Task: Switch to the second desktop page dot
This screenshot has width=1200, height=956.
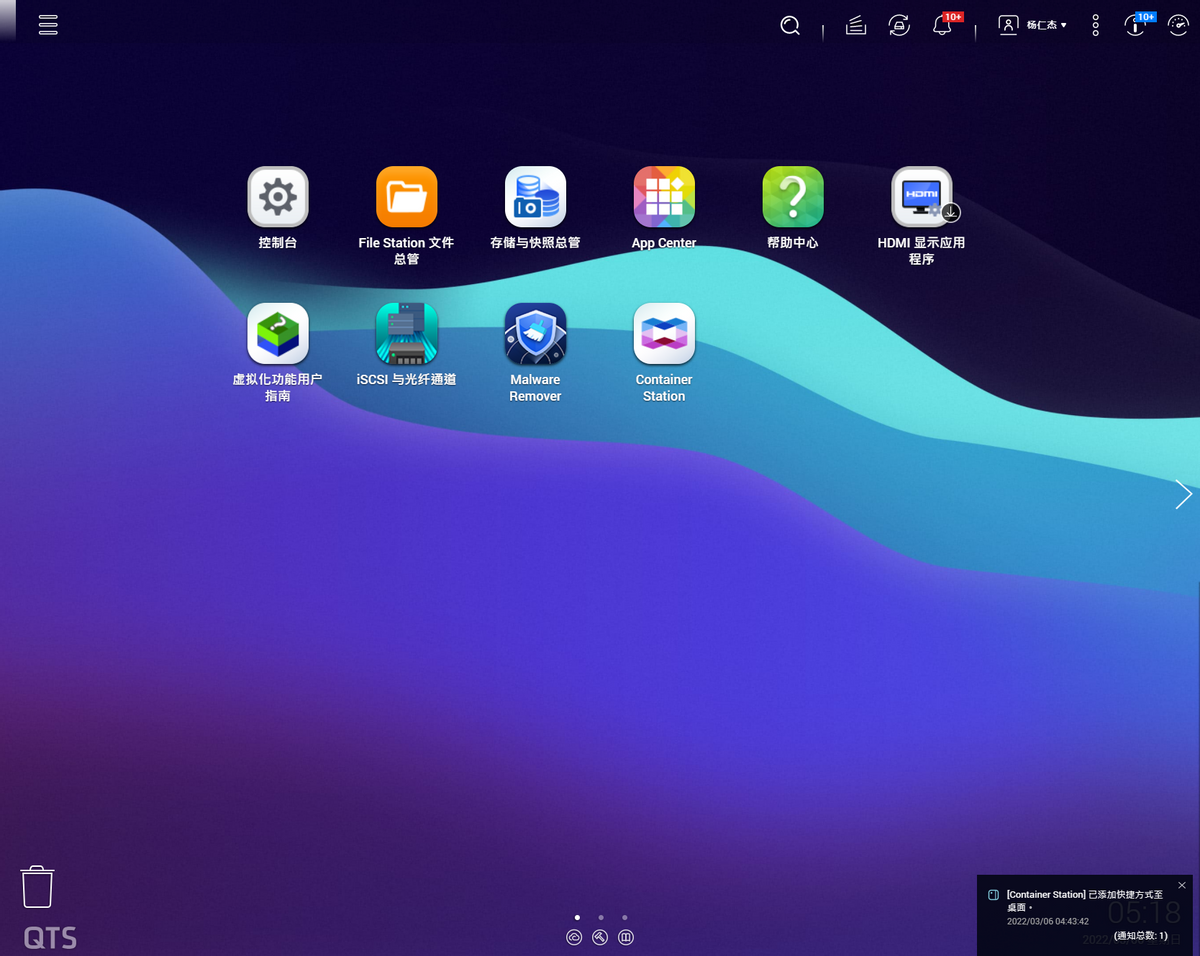Action: [x=601, y=917]
